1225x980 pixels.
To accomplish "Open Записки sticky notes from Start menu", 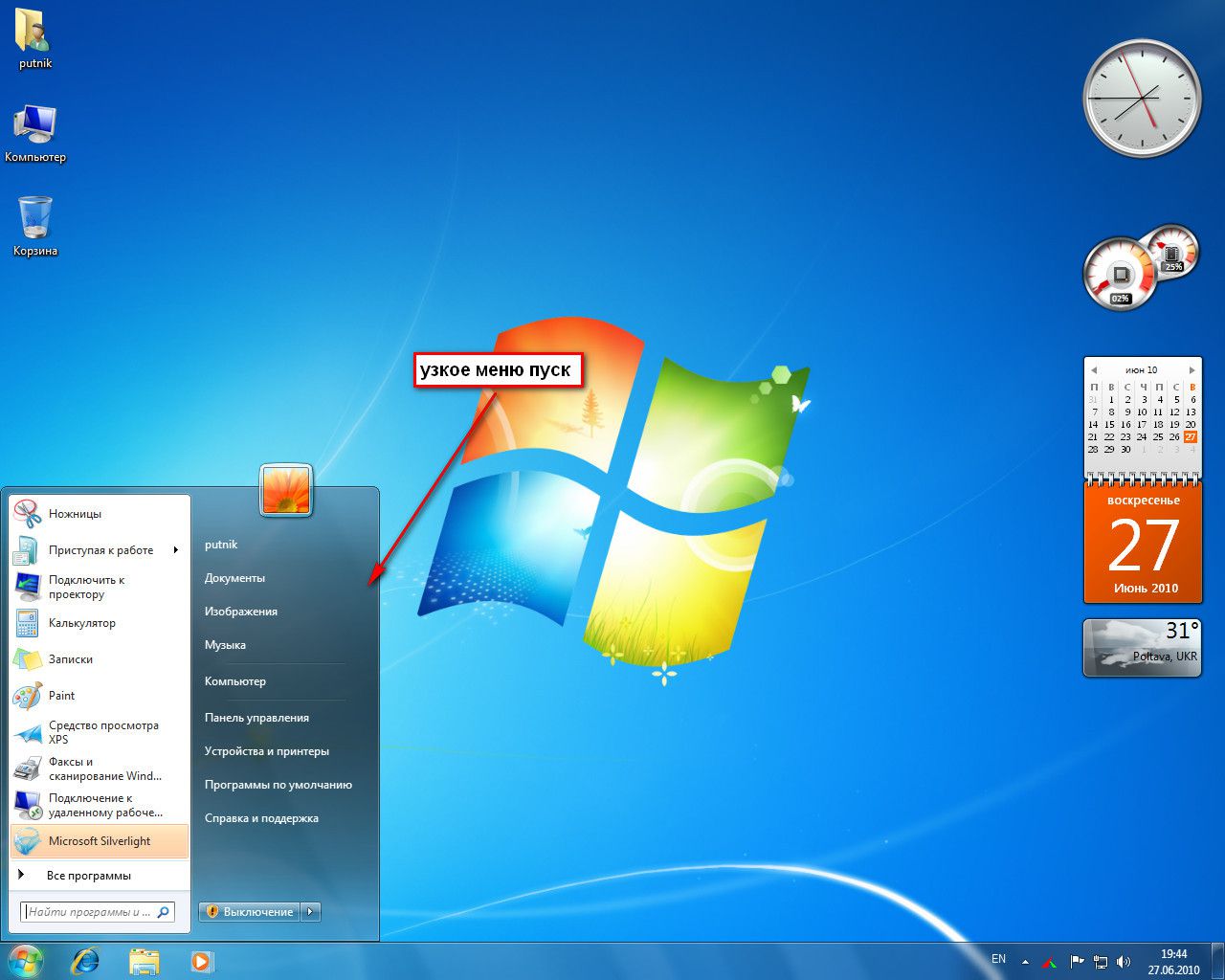I will (x=100, y=659).
